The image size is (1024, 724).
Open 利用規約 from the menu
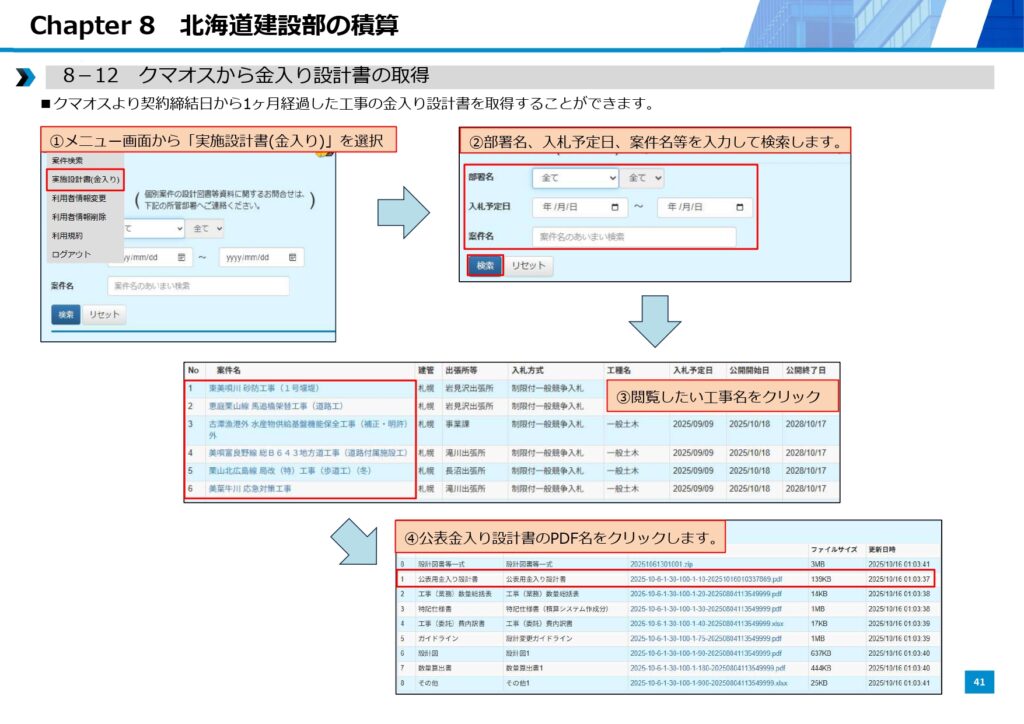pyautogui.click(x=67, y=235)
